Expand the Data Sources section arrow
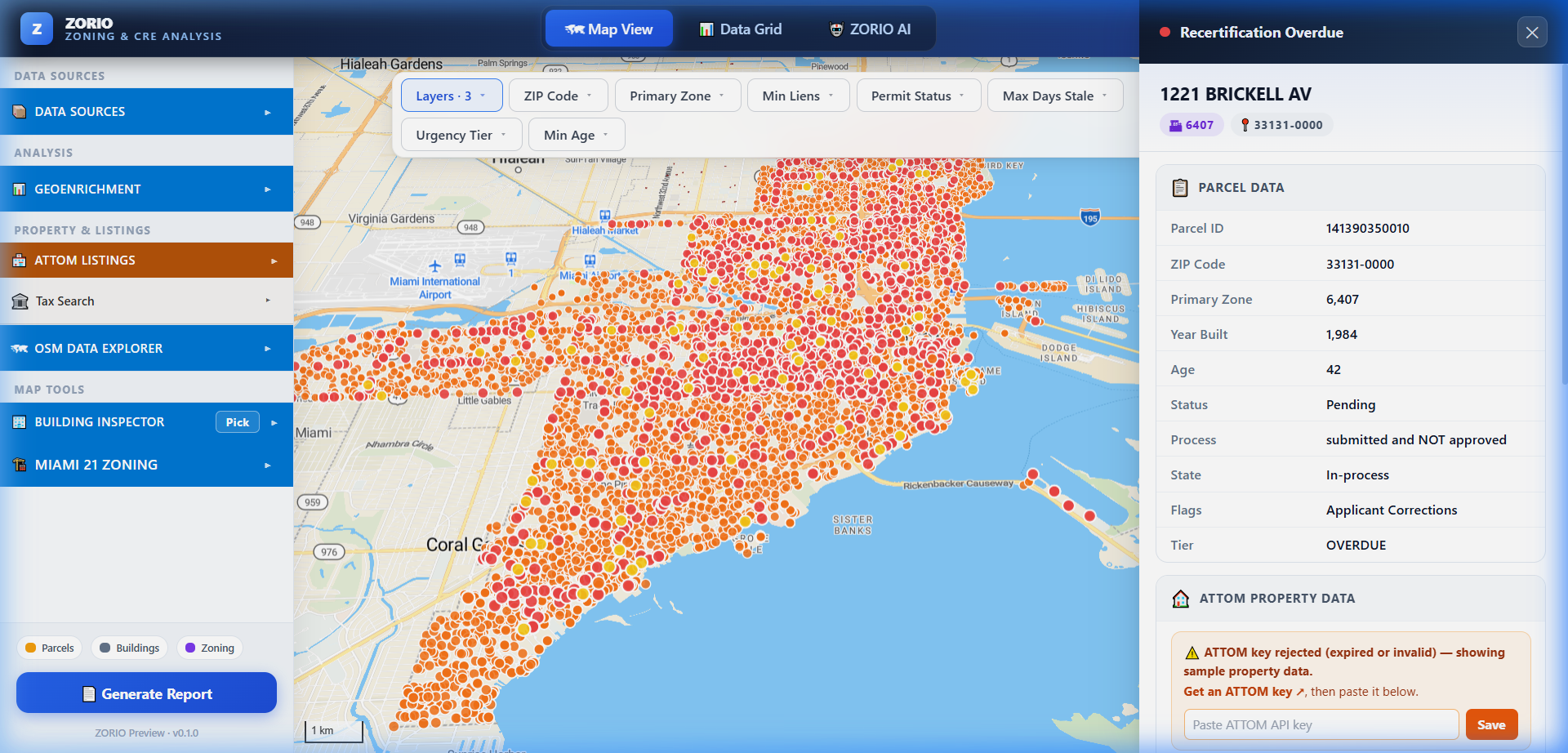Viewport: 1568px width, 753px height. (268, 112)
